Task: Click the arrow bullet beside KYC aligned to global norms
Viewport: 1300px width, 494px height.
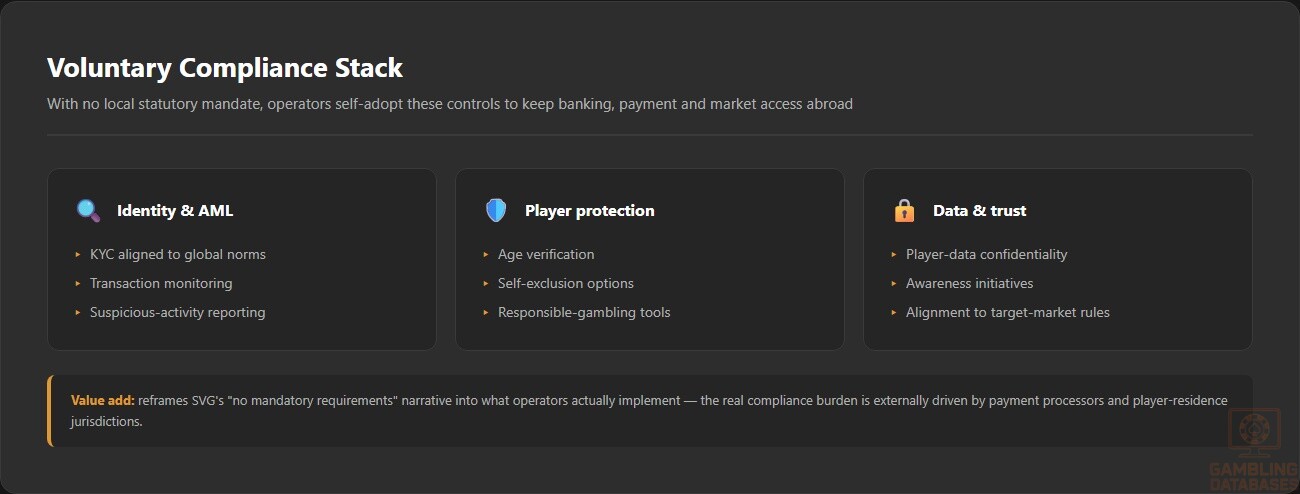Action: 78,255
